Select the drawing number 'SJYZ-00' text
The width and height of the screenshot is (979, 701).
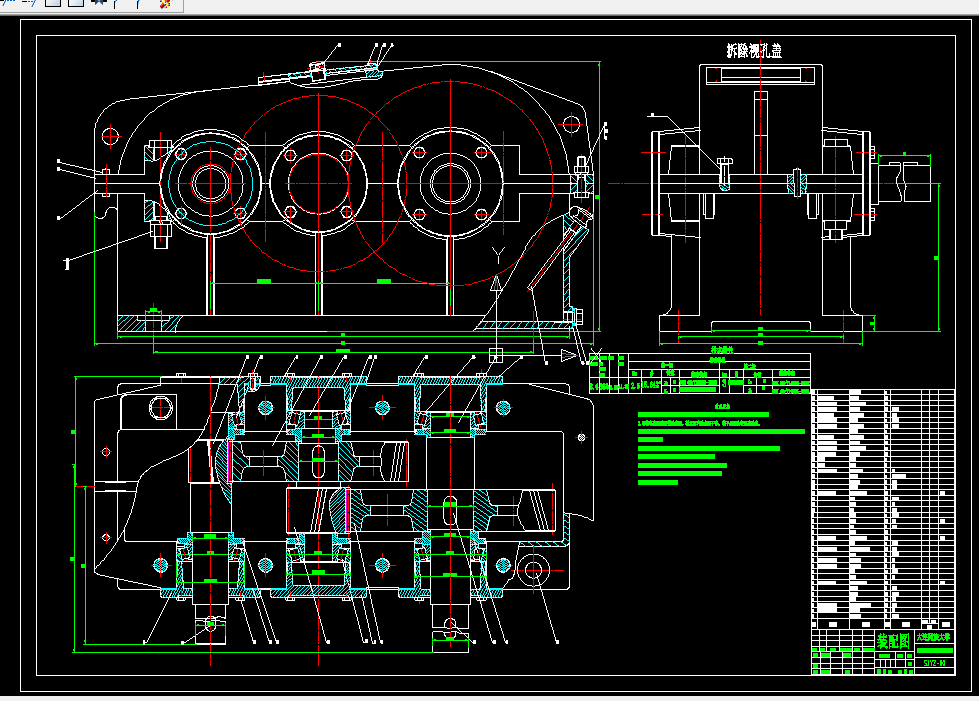pos(935,663)
